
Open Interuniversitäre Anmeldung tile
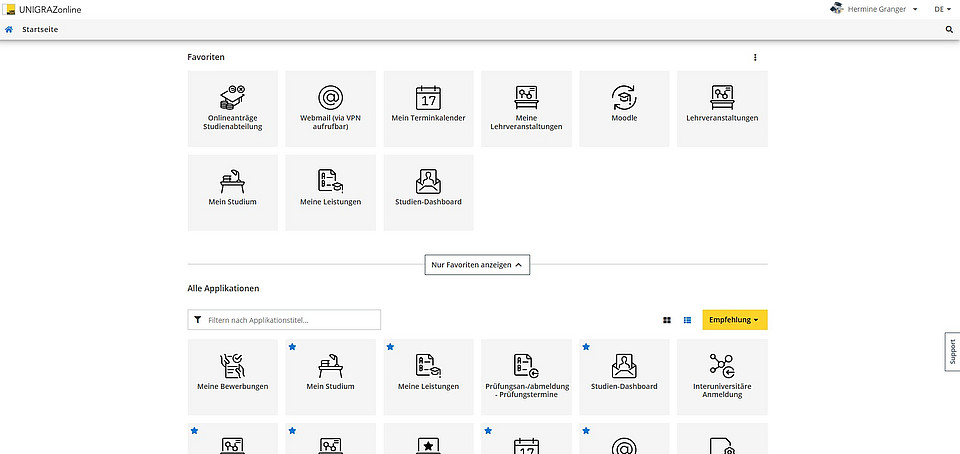click(722, 378)
